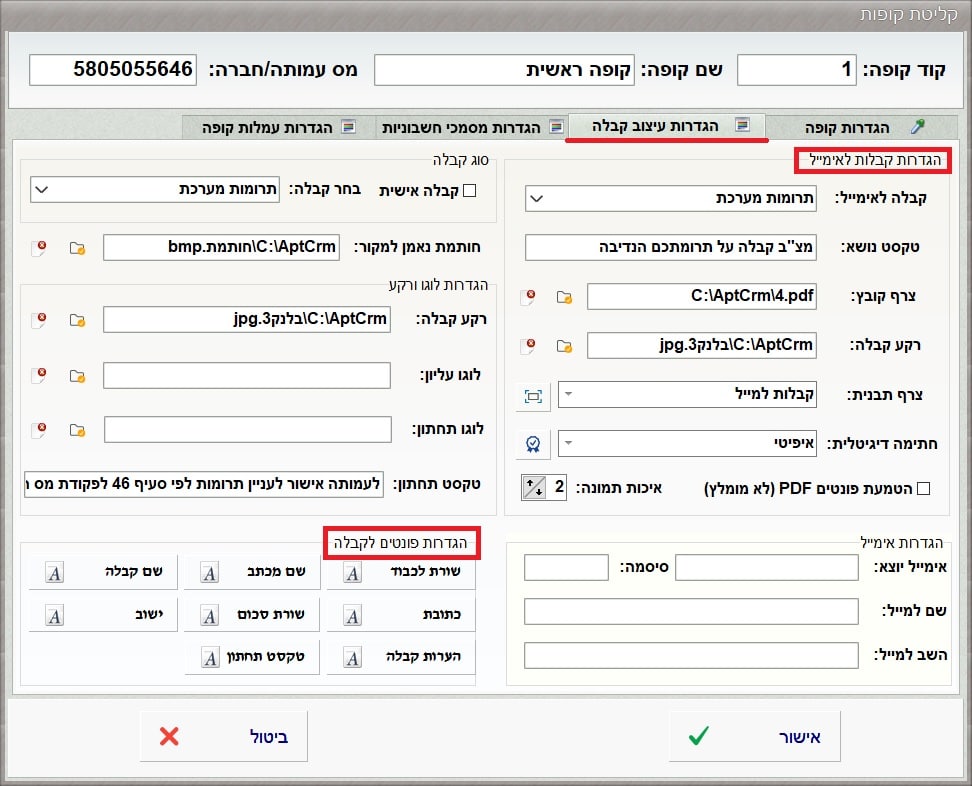
Task: Expand the חתימה דיגיטלית dropdown list
Action: pos(566,443)
